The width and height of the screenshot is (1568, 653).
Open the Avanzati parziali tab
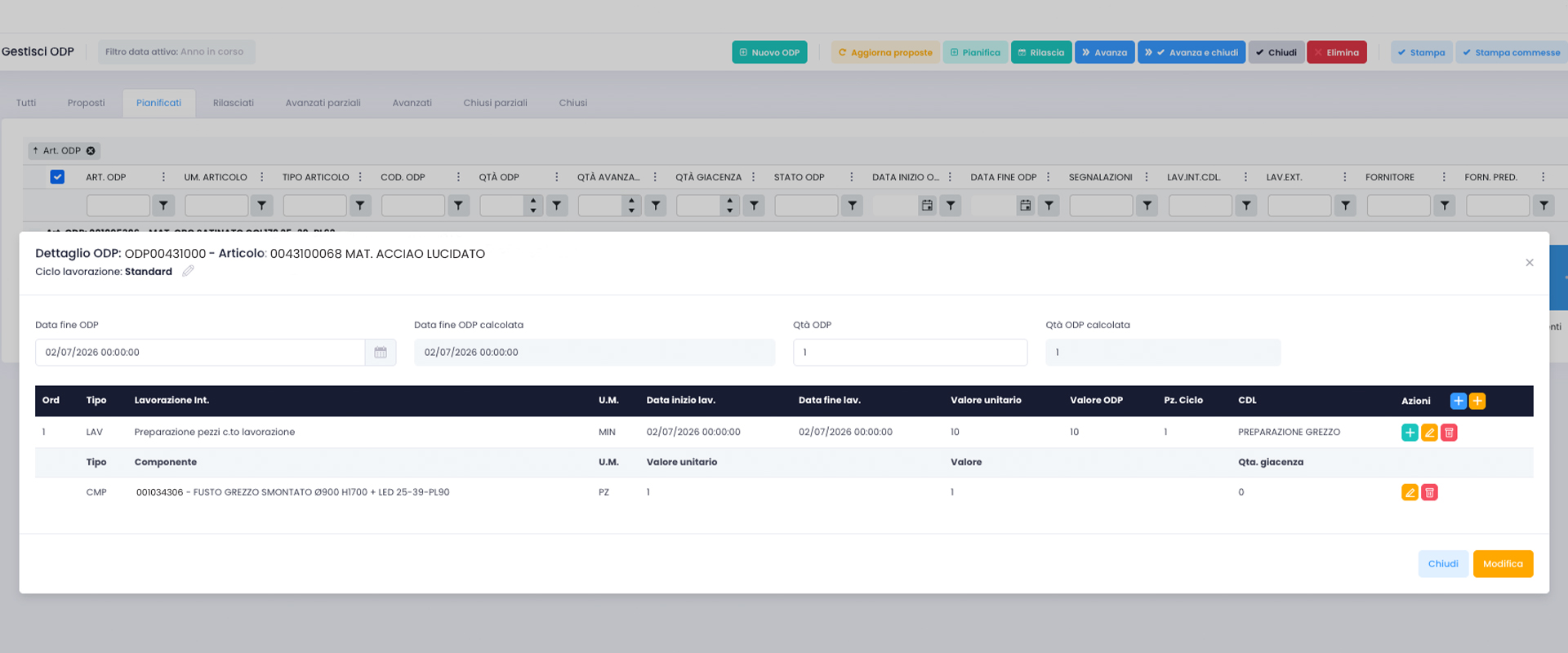pyautogui.click(x=323, y=103)
